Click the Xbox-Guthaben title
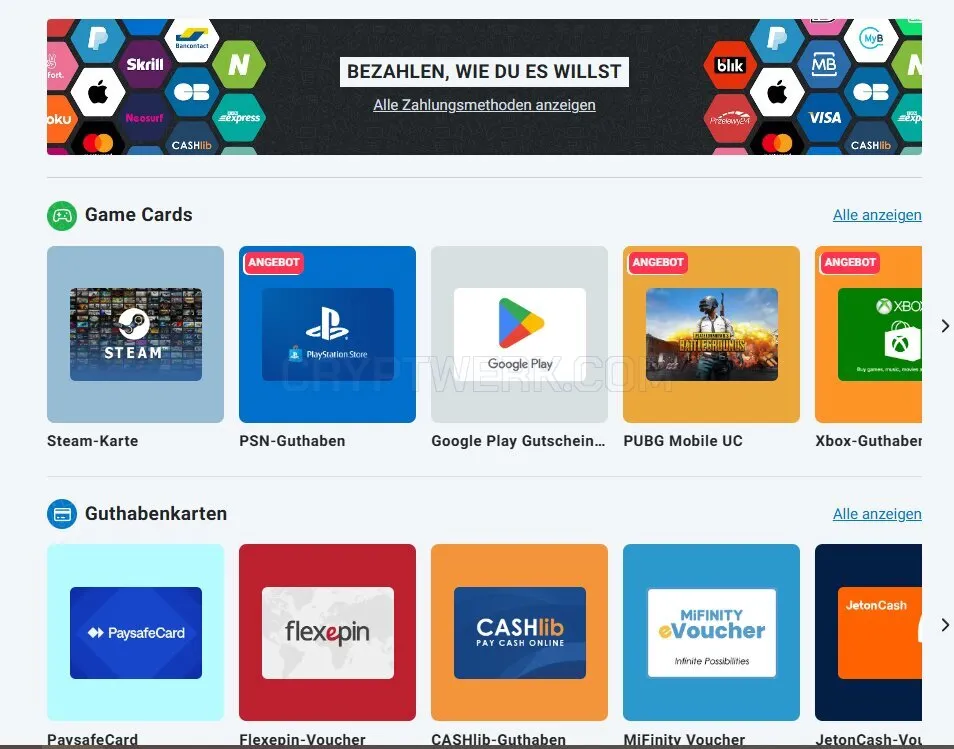This screenshot has height=749, width=954. click(x=868, y=441)
